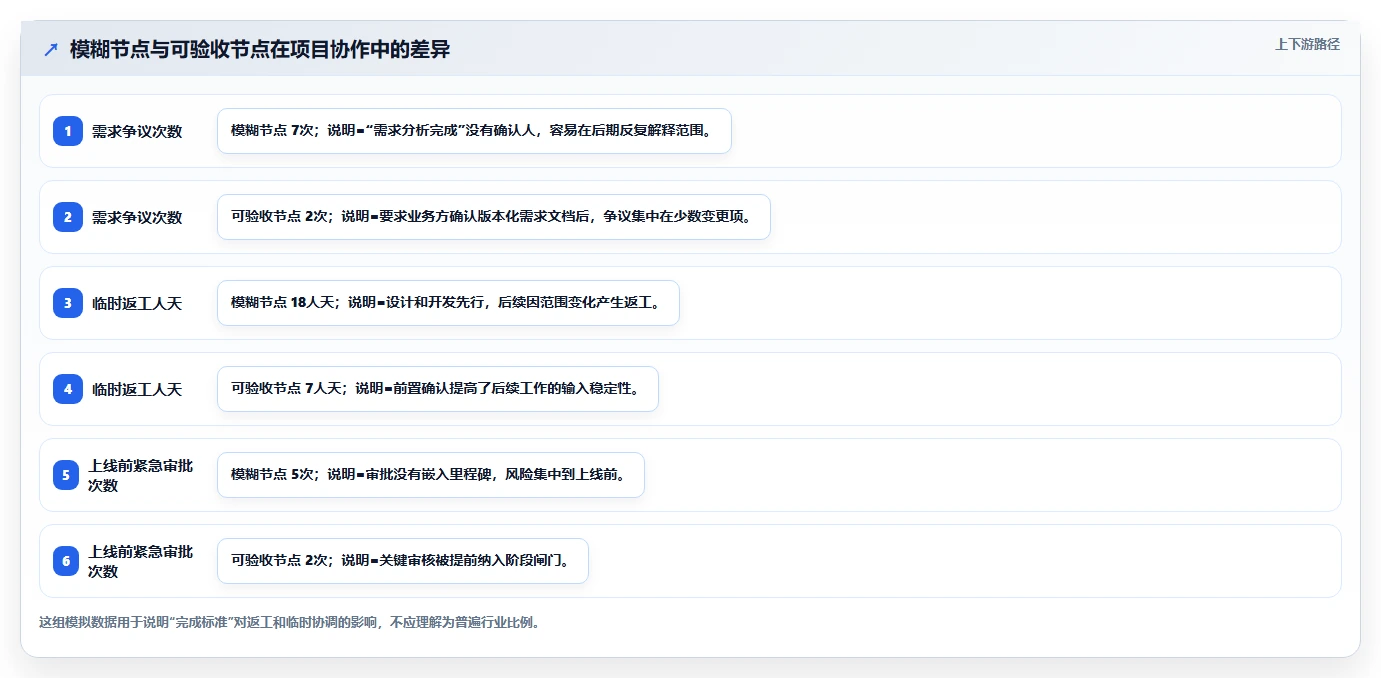Select the heading 模糊节点与可验收节点在项目协作中的差异
Image resolution: width=1381 pixels, height=678 pixels.
[x=260, y=49]
